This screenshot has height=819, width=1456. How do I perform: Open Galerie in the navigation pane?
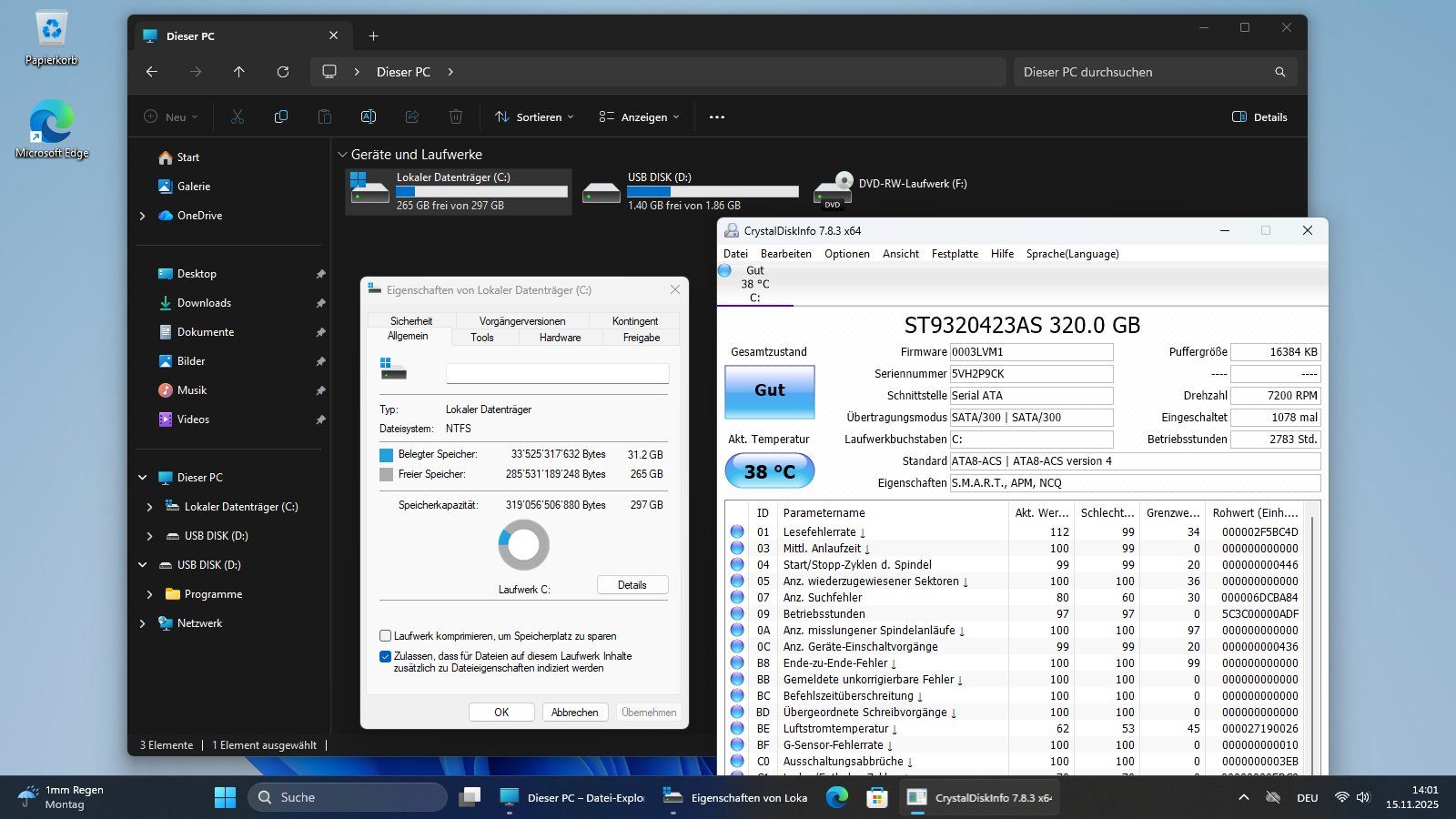pos(193,187)
